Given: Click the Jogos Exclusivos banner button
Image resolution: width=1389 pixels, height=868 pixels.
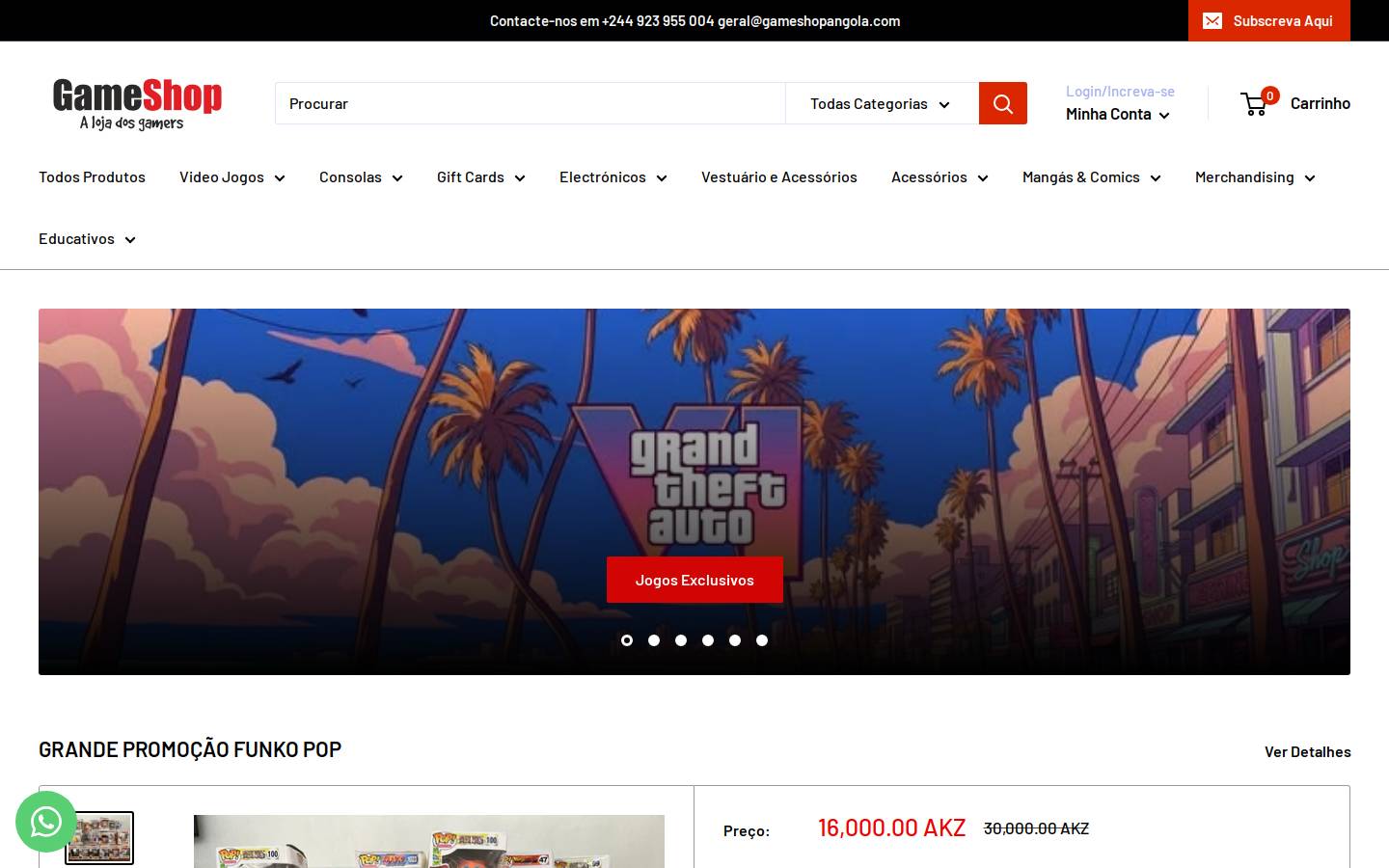Looking at the screenshot, I should pyautogui.click(x=694, y=580).
